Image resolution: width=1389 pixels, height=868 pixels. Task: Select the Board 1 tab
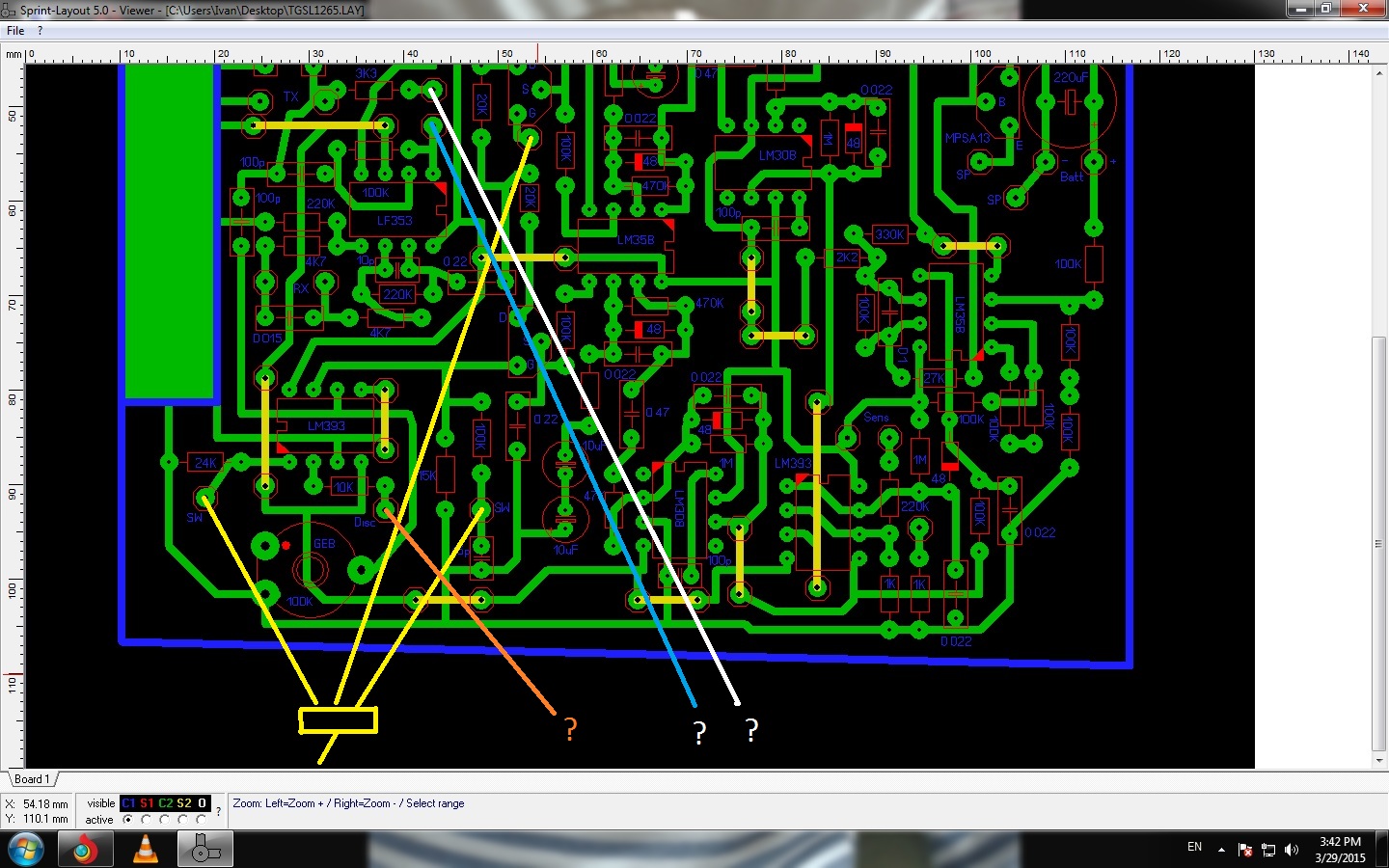coord(32,779)
